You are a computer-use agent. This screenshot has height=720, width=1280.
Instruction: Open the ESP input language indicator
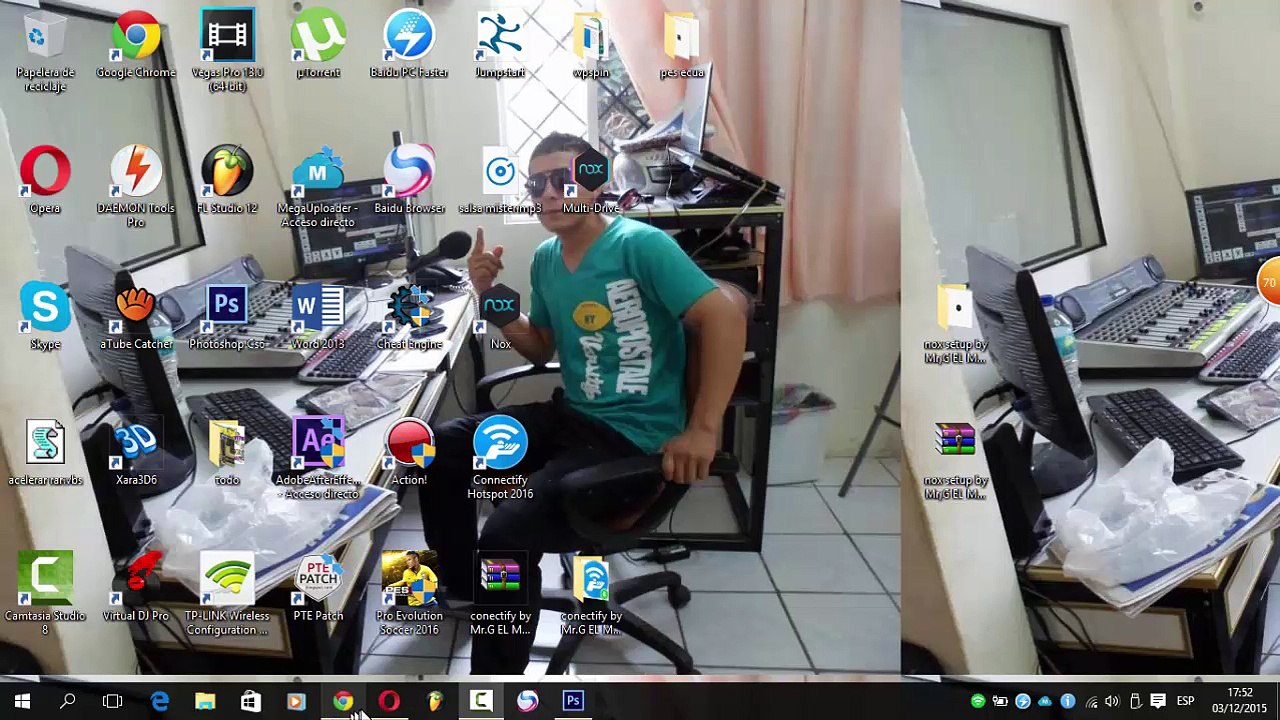(x=1185, y=701)
